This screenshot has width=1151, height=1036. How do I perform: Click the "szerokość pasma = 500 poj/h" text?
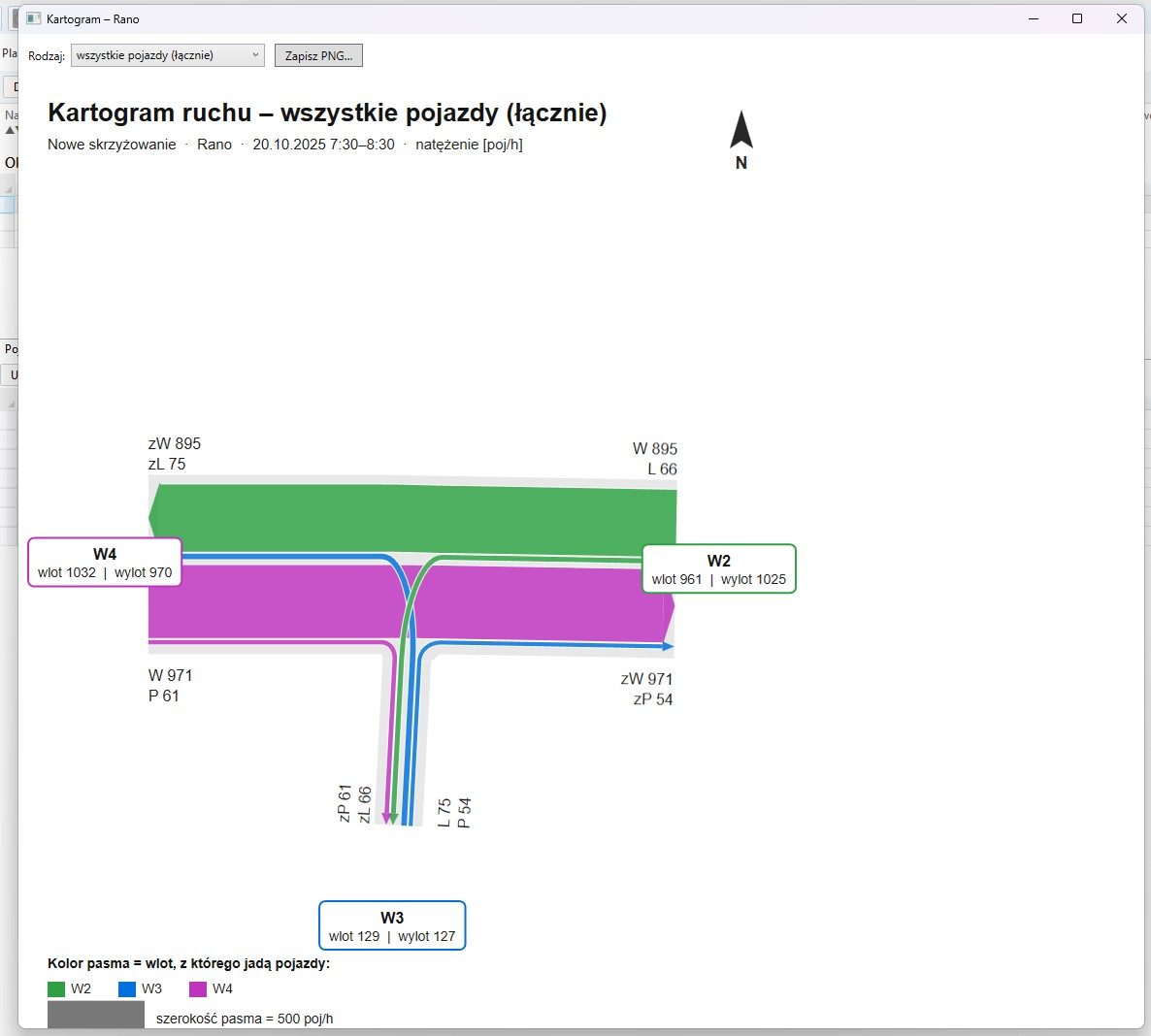coord(245,1020)
